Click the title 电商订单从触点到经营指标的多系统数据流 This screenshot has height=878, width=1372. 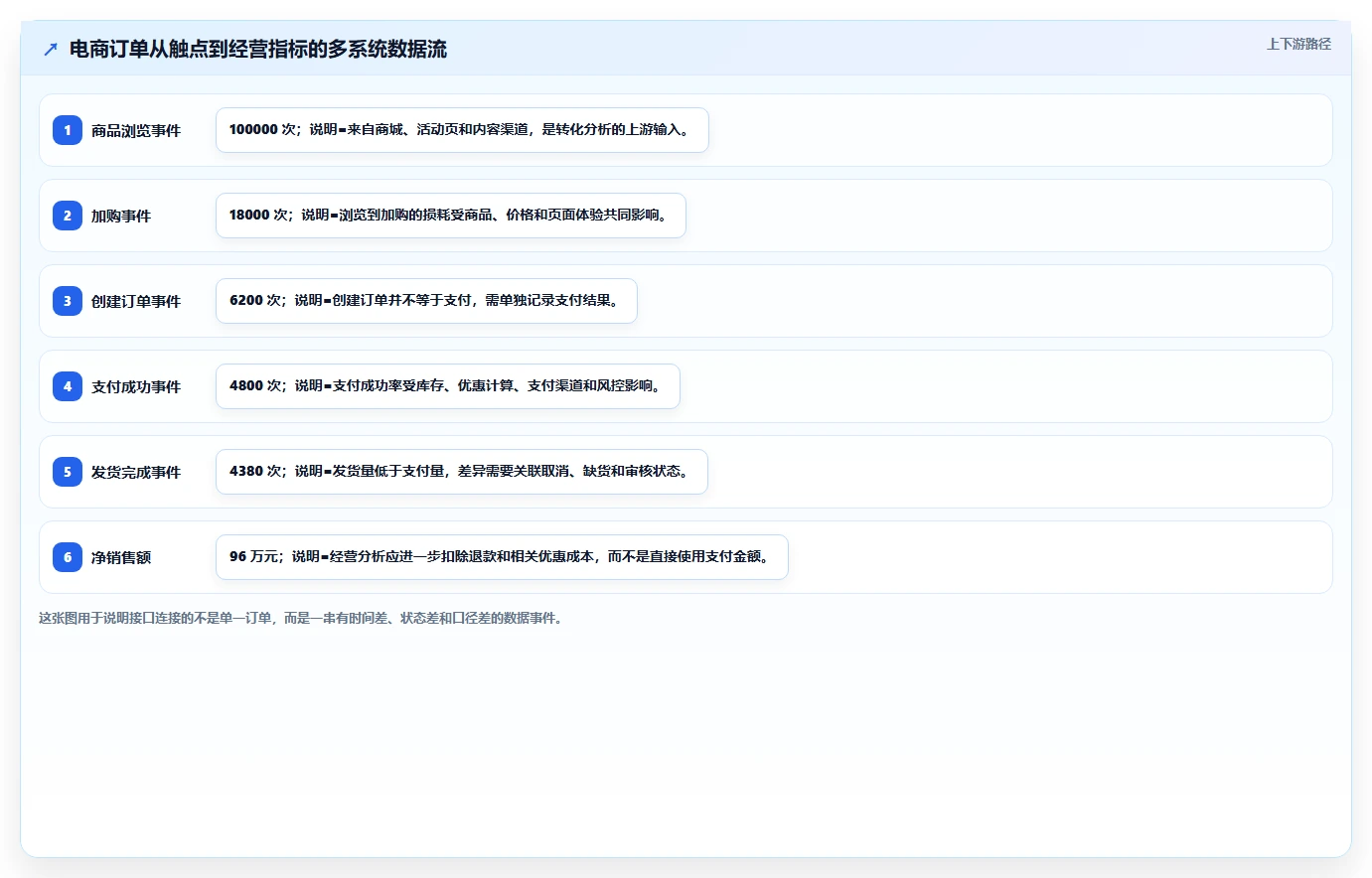coord(258,49)
